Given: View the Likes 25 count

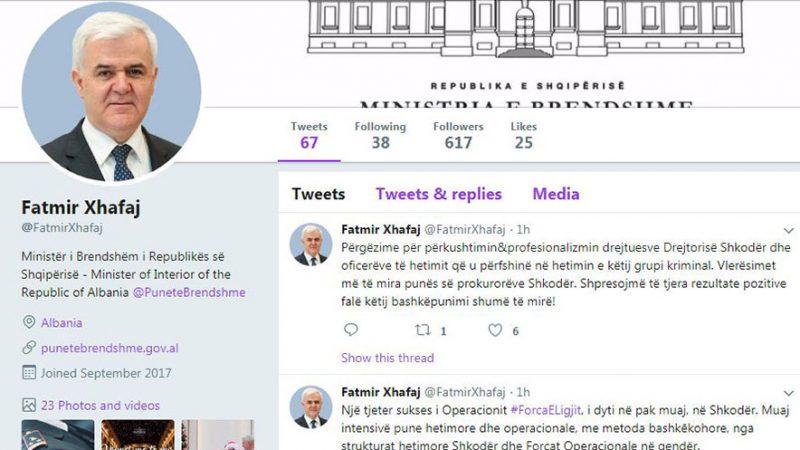Looking at the screenshot, I should click(x=523, y=136).
